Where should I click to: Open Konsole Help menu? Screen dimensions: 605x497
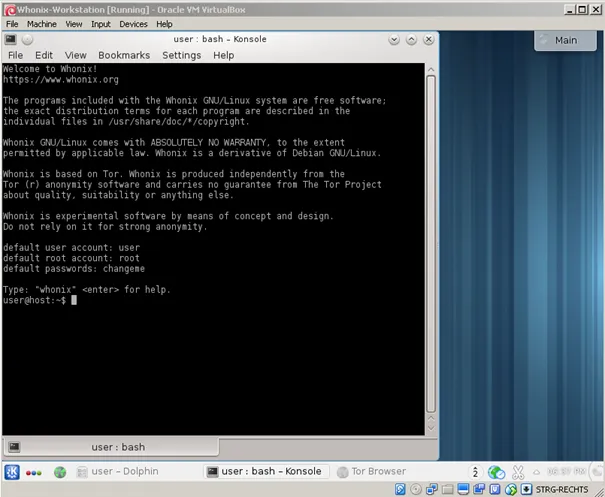[224, 55]
